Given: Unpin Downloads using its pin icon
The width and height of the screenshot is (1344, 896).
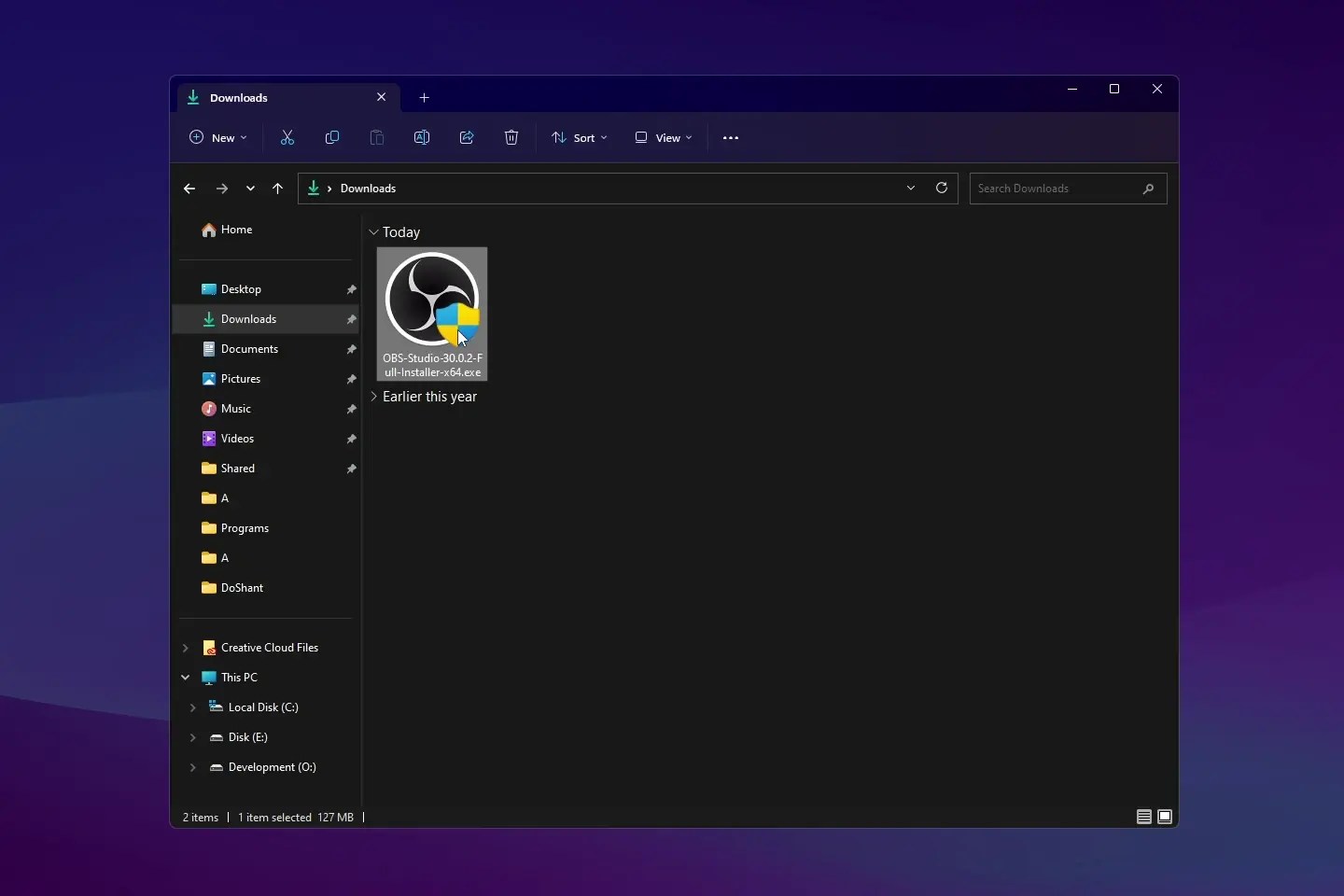Looking at the screenshot, I should point(352,319).
